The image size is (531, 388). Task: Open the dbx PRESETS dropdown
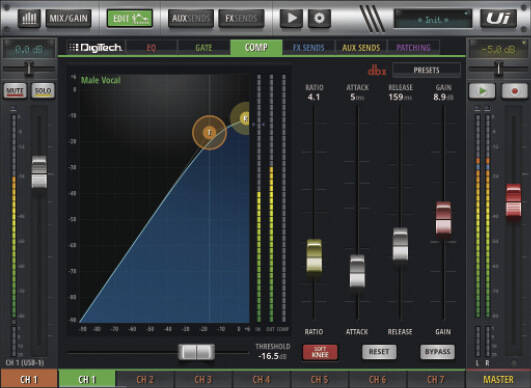tap(426, 70)
